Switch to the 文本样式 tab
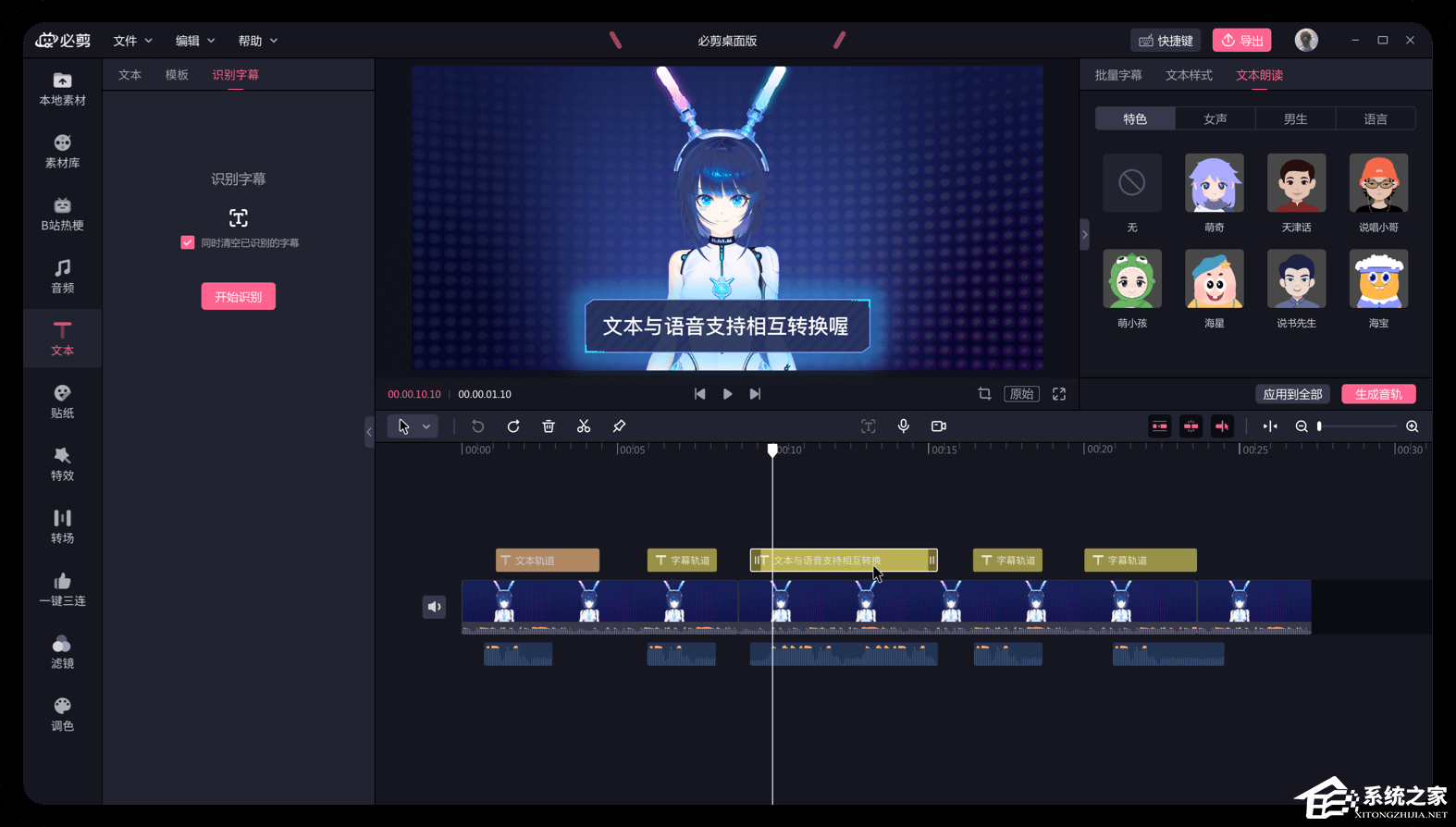 pyautogui.click(x=1189, y=75)
